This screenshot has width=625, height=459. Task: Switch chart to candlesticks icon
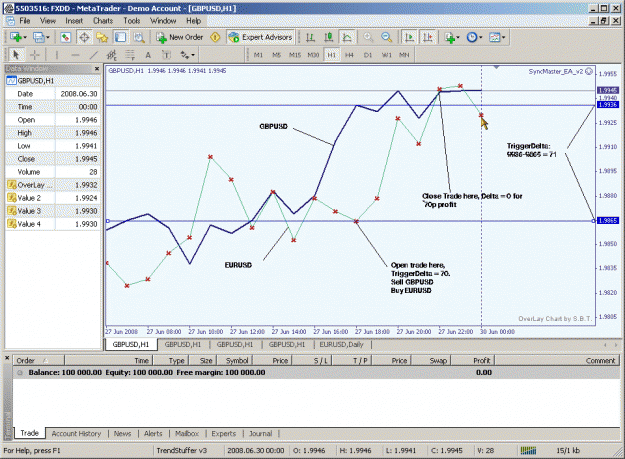328,37
